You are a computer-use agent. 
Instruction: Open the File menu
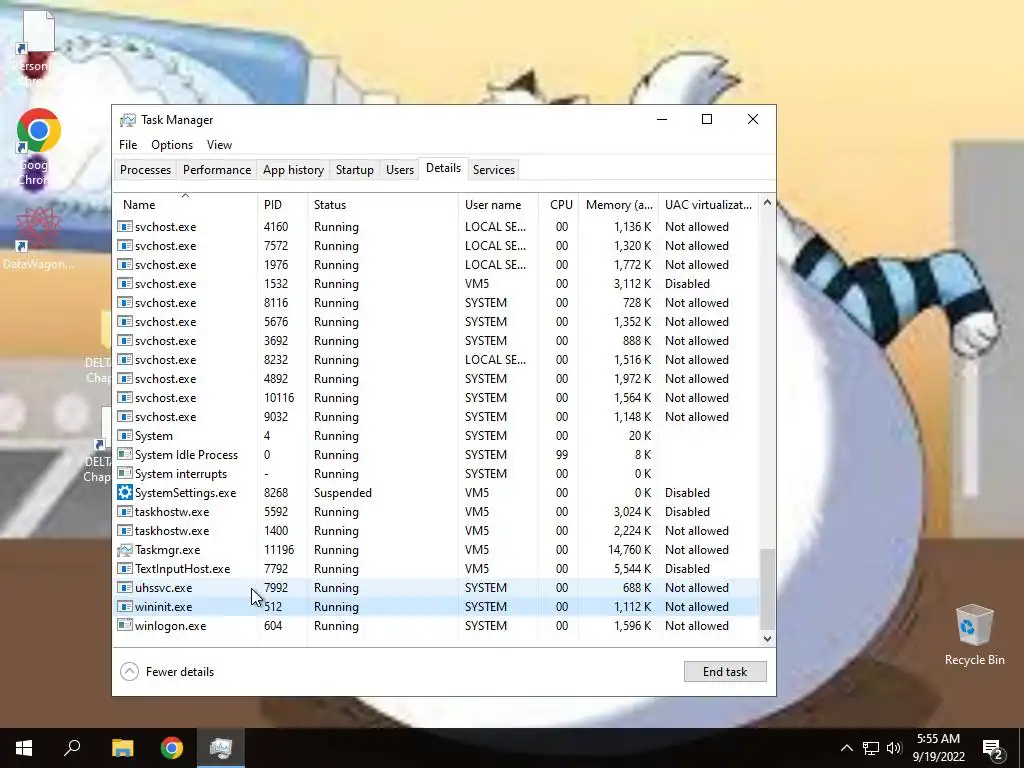128,145
